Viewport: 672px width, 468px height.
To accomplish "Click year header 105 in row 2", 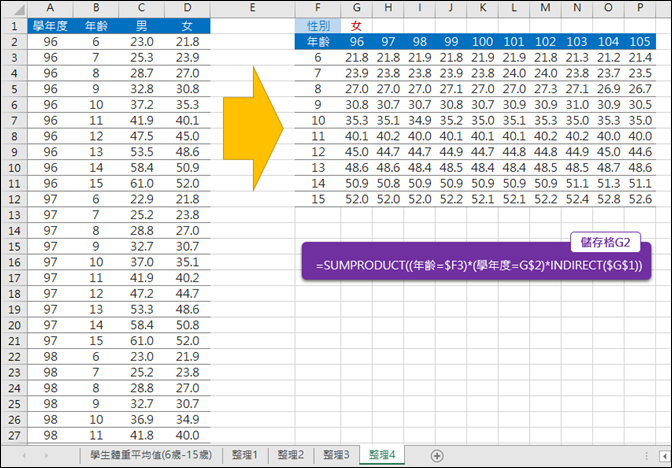I will [640, 42].
